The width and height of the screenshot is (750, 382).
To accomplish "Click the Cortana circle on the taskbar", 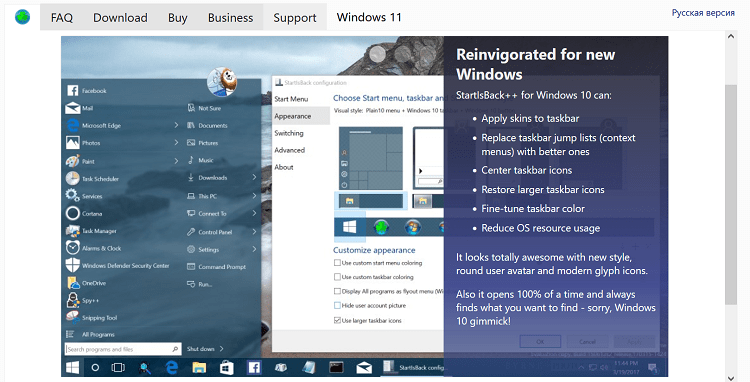I will click(95, 367).
